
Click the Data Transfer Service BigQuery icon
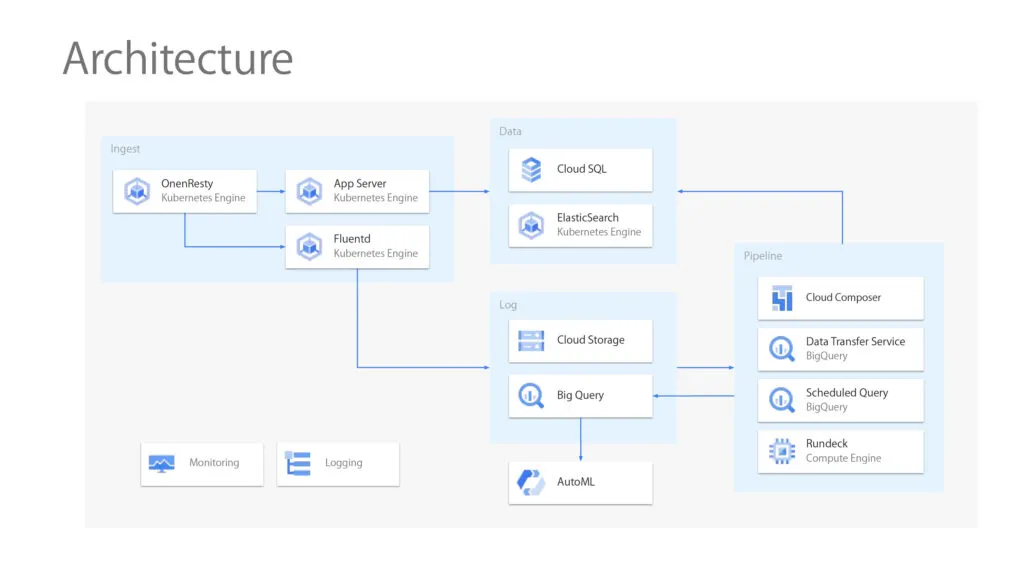click(782, 349)
